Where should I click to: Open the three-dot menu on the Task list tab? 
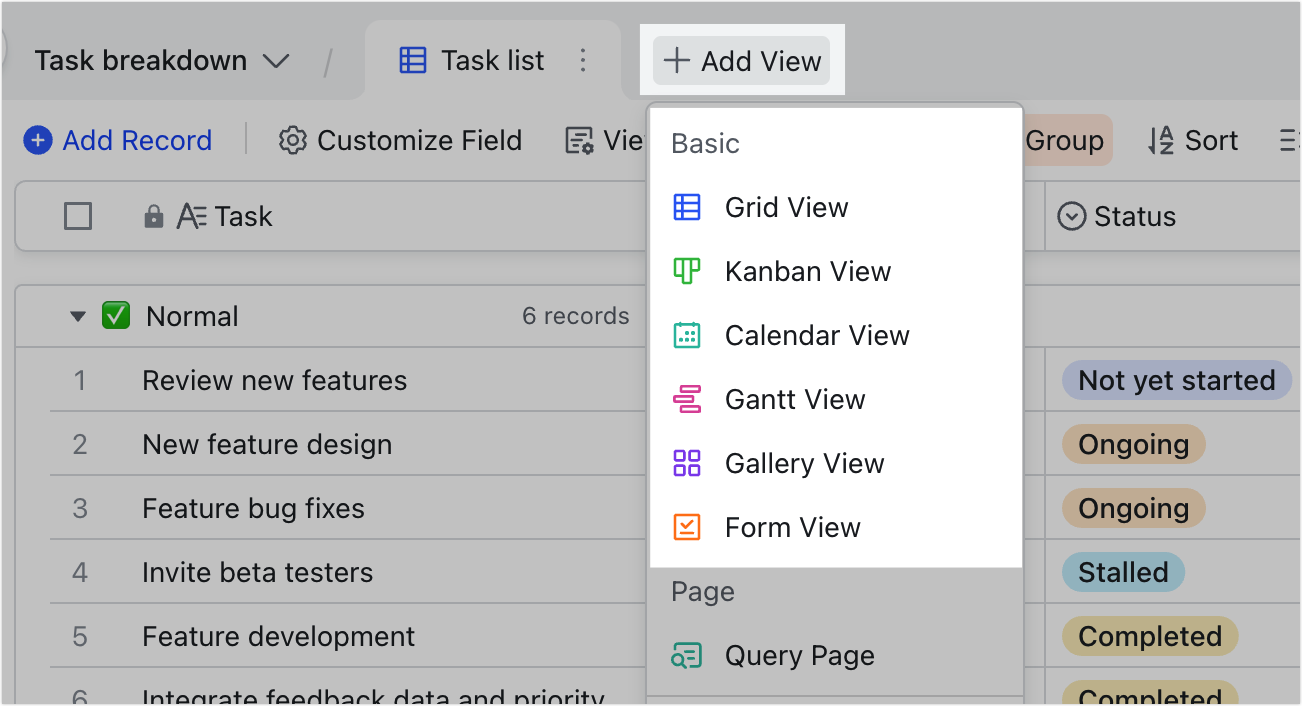click(583, 60)
